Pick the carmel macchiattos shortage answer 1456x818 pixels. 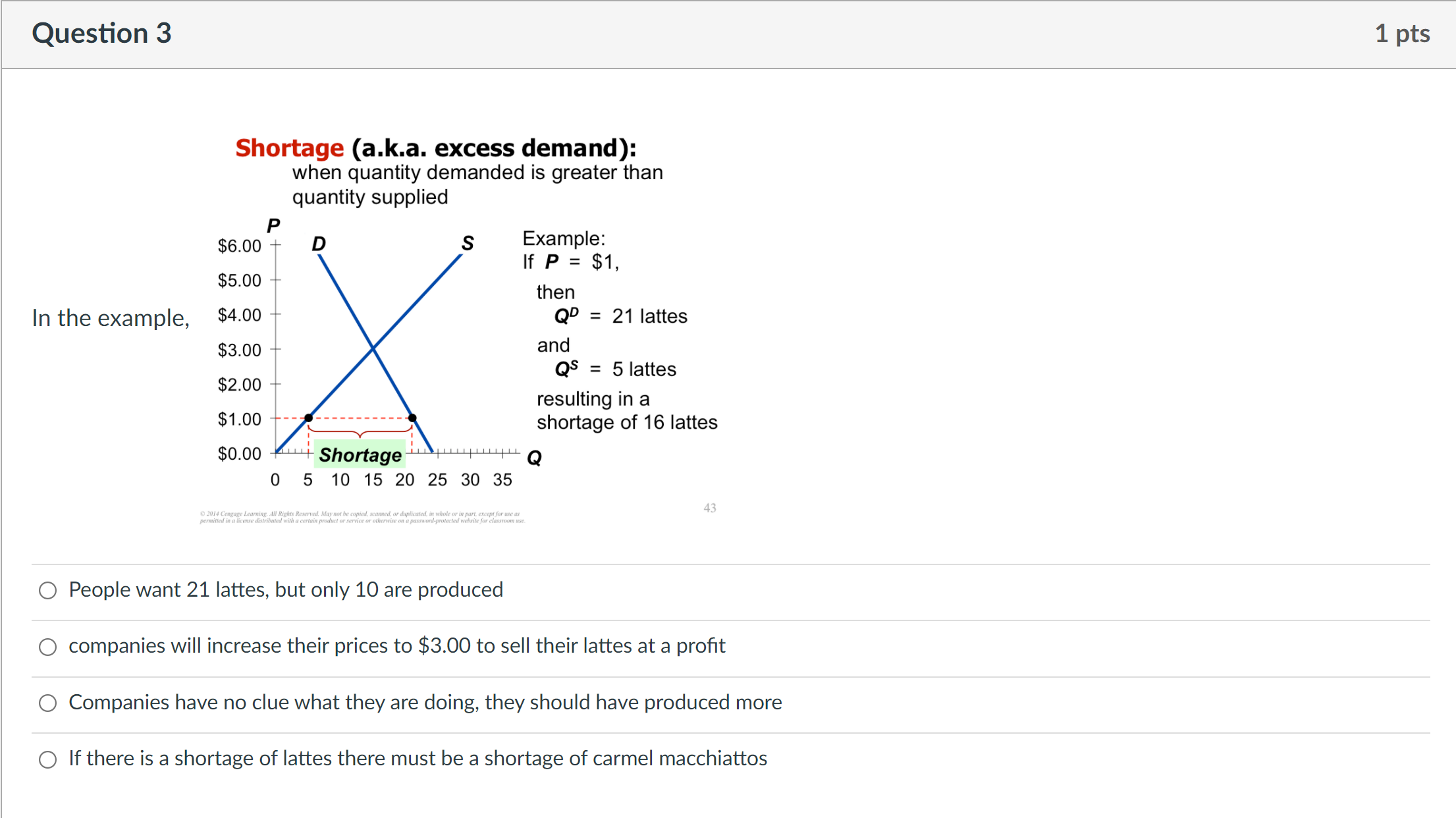[47, 759]
